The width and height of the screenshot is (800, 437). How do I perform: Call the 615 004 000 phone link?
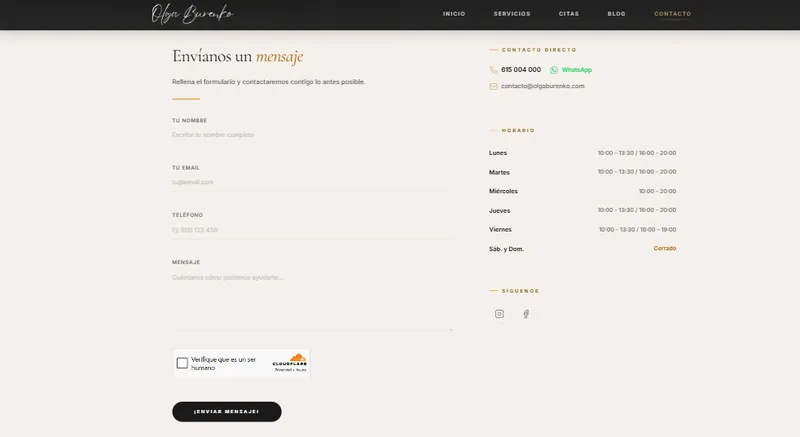pyautogui.click(x=521, y=69)
